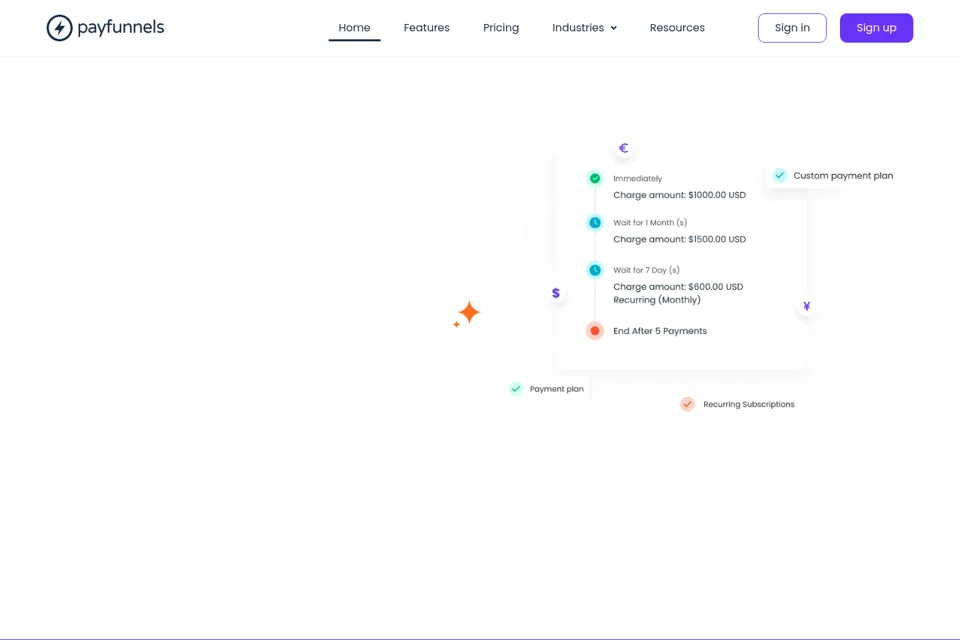
Task: Click the euro currency icon
Action: (623, 148)
